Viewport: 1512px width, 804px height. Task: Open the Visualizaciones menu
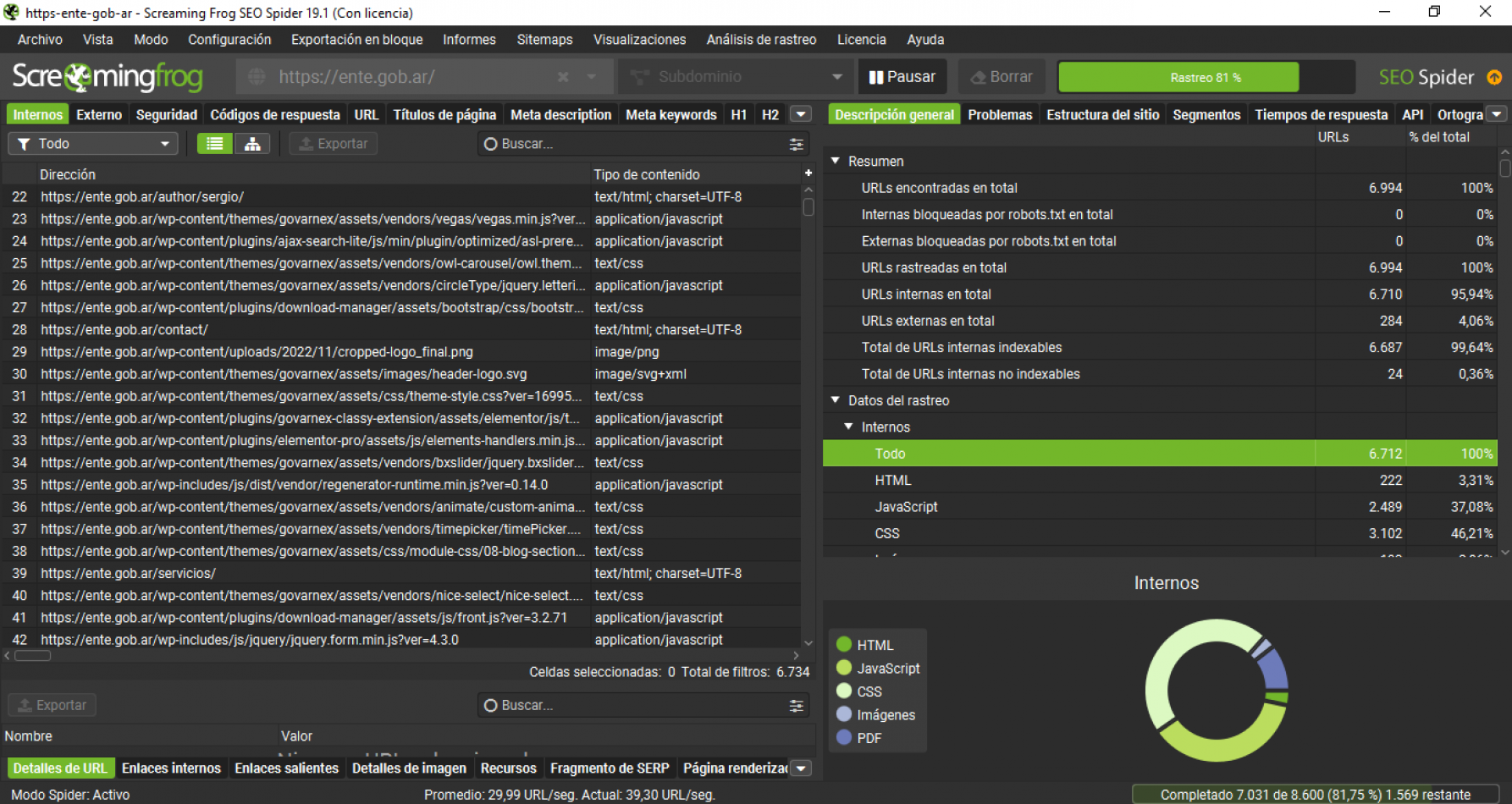(x=639, y=40)
